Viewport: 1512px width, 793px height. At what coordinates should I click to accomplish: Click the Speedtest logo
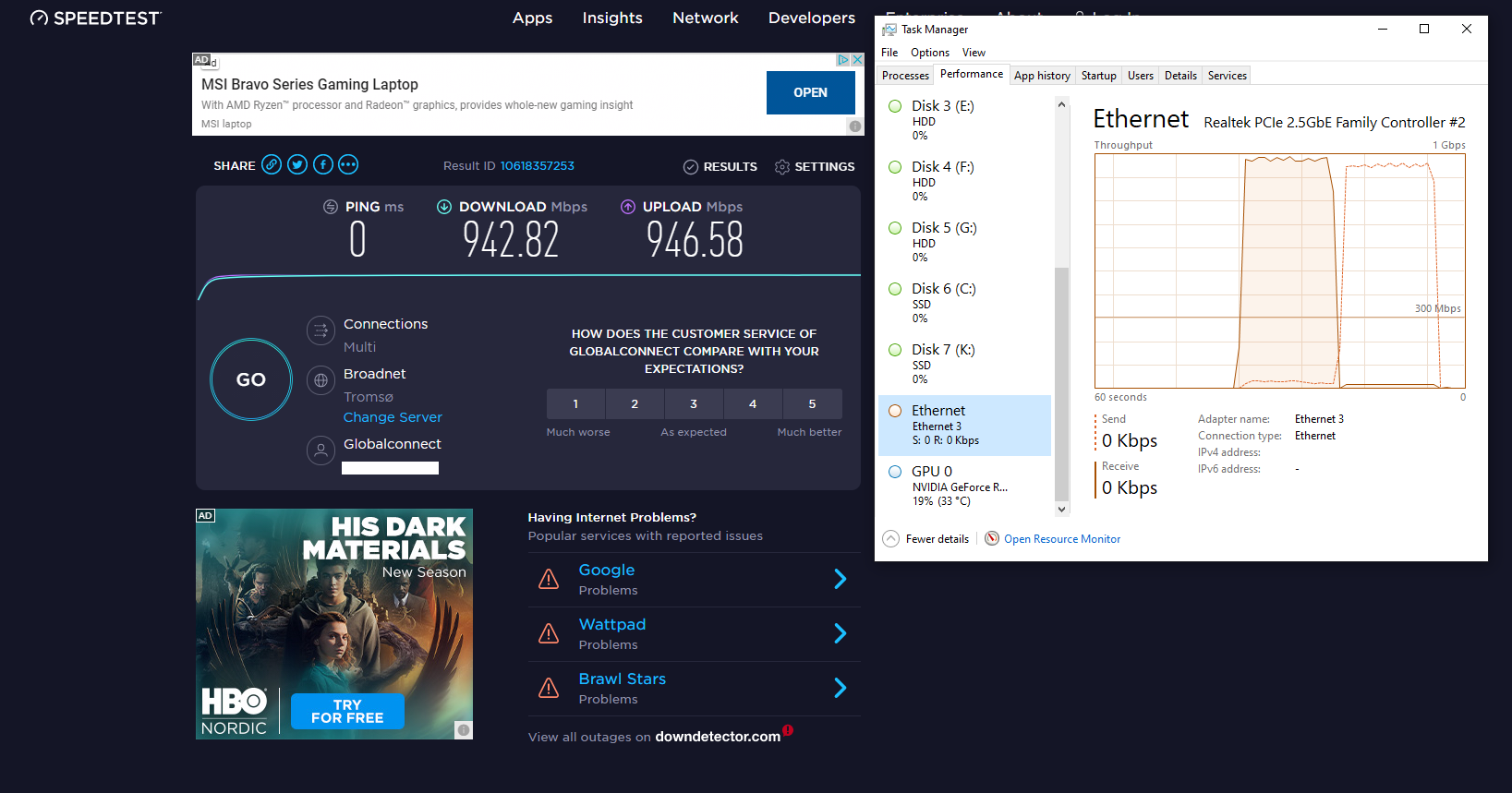coord(95,18)
